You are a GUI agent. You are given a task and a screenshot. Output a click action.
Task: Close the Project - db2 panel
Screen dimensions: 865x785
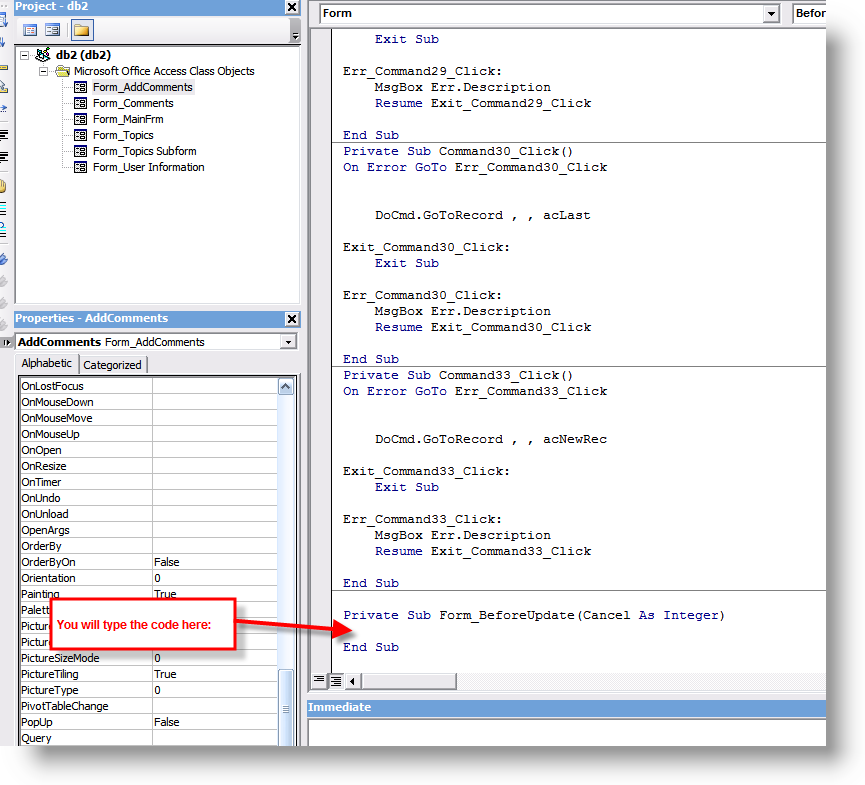292,7
